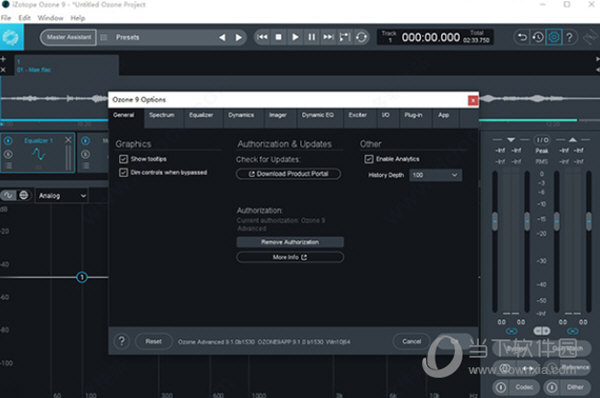Switch to the Exciter tab
This screenshot has height=398, width=600.
[357, 115]
